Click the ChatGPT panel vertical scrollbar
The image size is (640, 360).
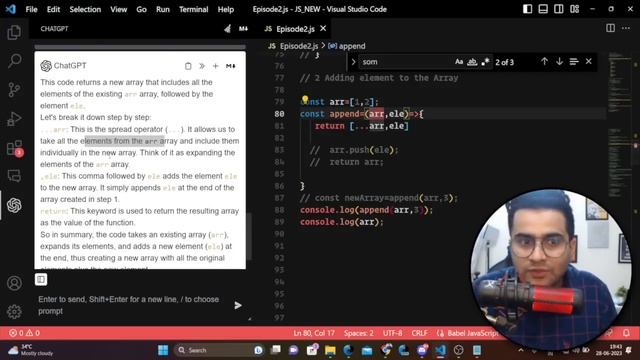(249, 237)
